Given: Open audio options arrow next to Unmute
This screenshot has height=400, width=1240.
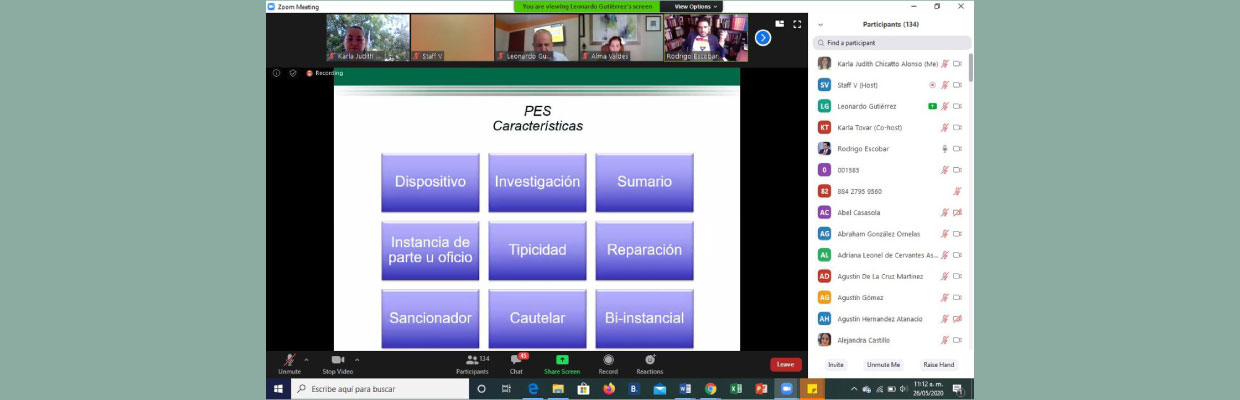Looking at the screenshot, I should (306, 359).
